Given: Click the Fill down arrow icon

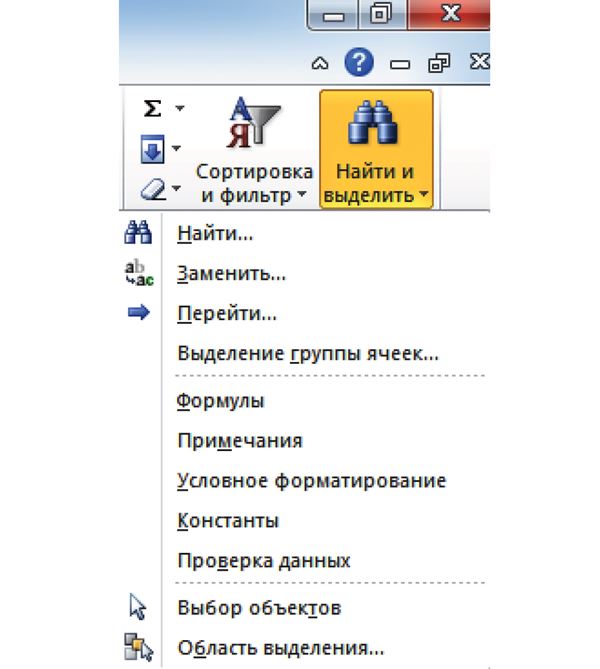Looking at the screenshot, I should [152, 149].
